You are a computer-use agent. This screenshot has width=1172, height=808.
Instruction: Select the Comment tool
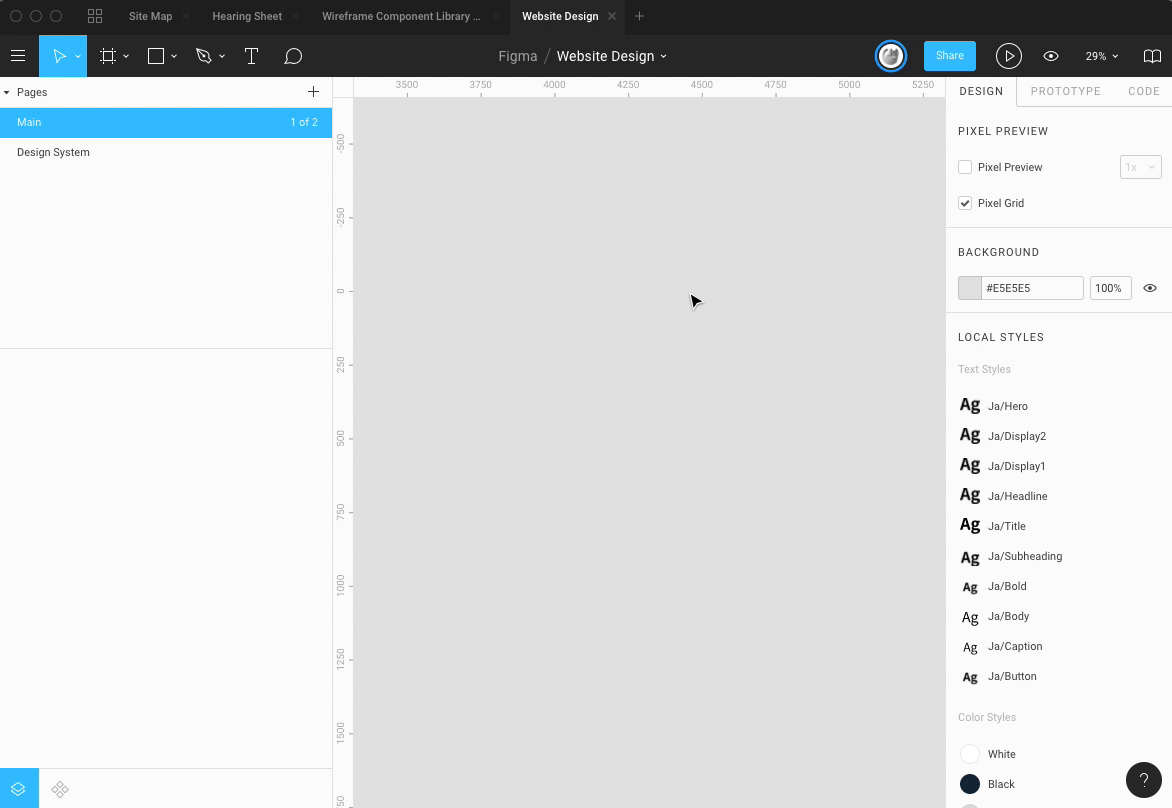pos(293,56)
